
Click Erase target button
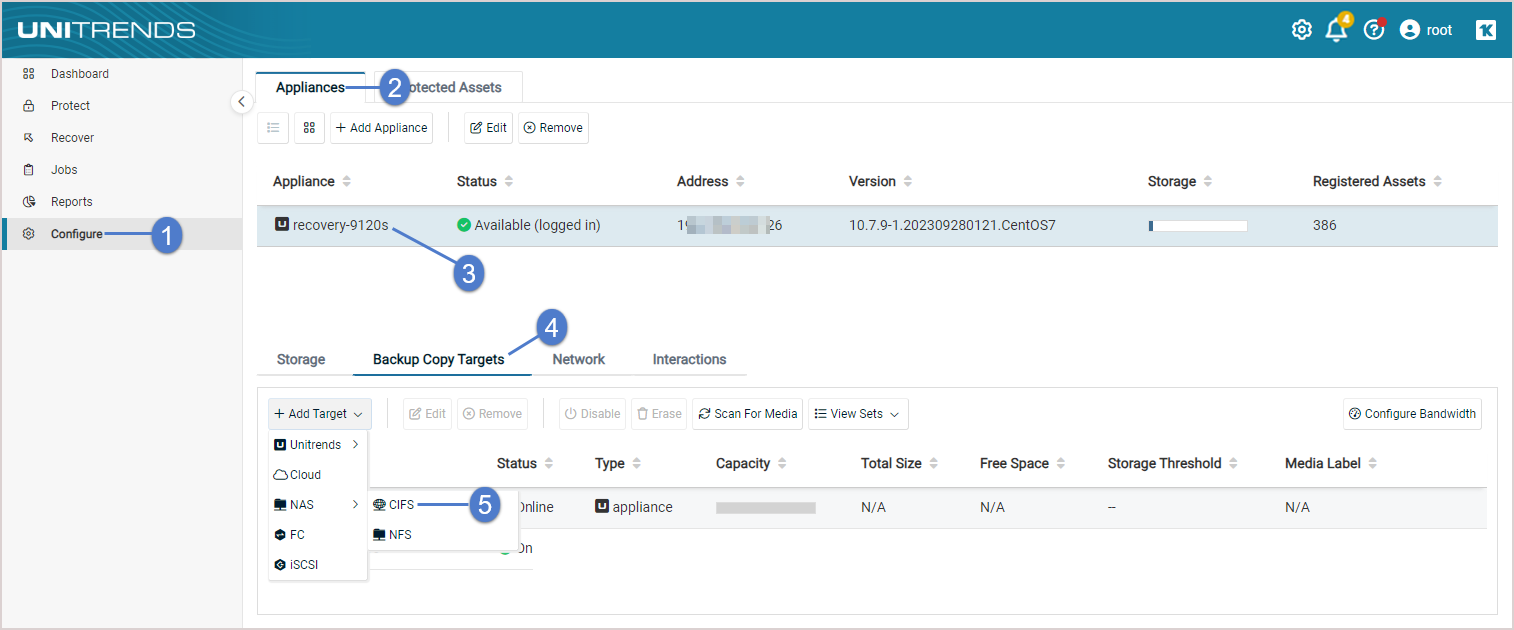pyautogui.click(x=659, y=414)
